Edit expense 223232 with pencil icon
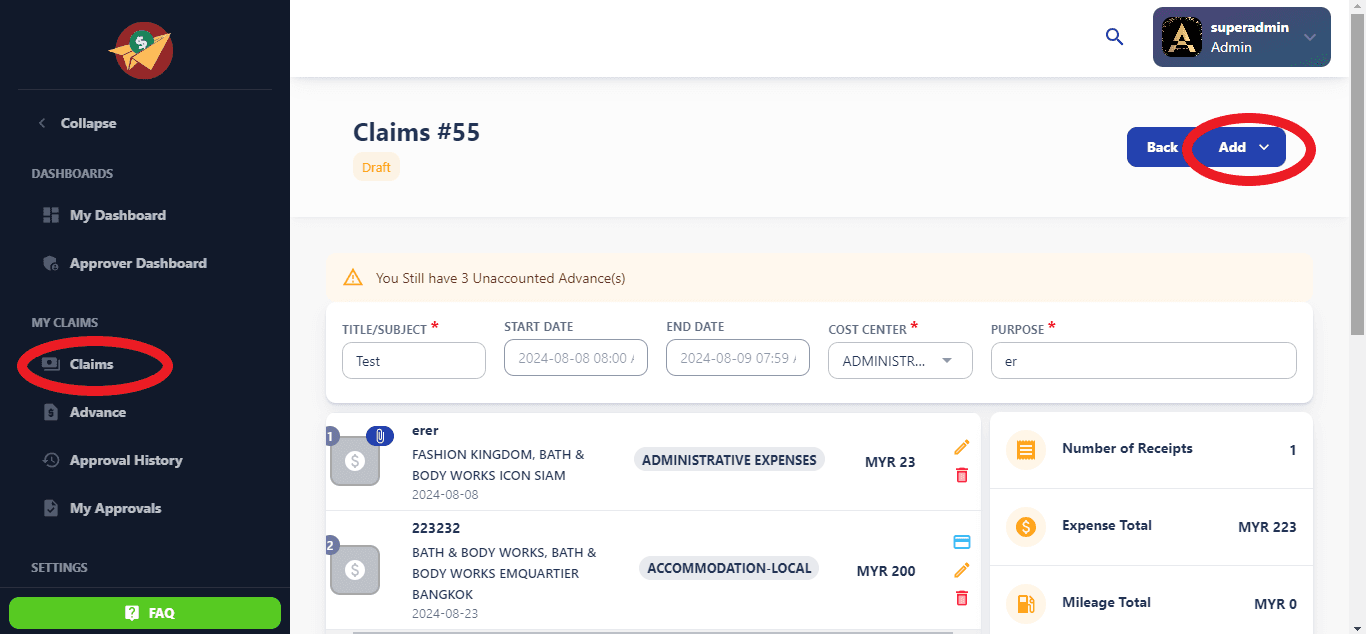 [x=962, y=570]
